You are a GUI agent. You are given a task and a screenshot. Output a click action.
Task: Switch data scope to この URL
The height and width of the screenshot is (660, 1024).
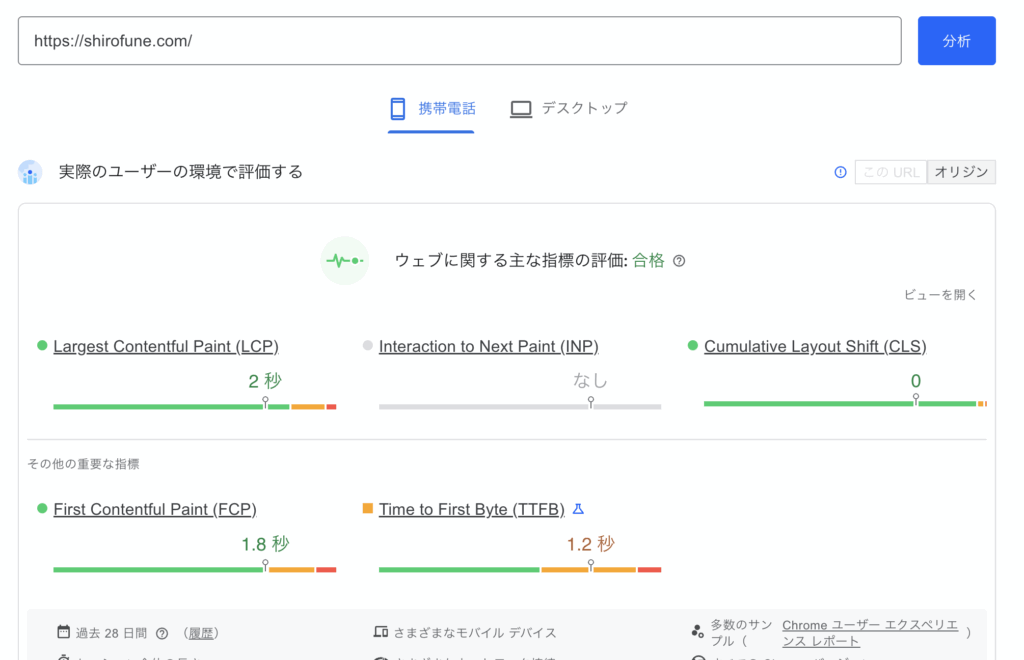(890, 172)
